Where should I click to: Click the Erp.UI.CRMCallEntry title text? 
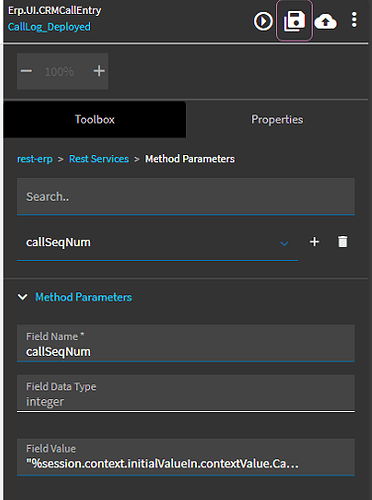click(x=54, y=11)
